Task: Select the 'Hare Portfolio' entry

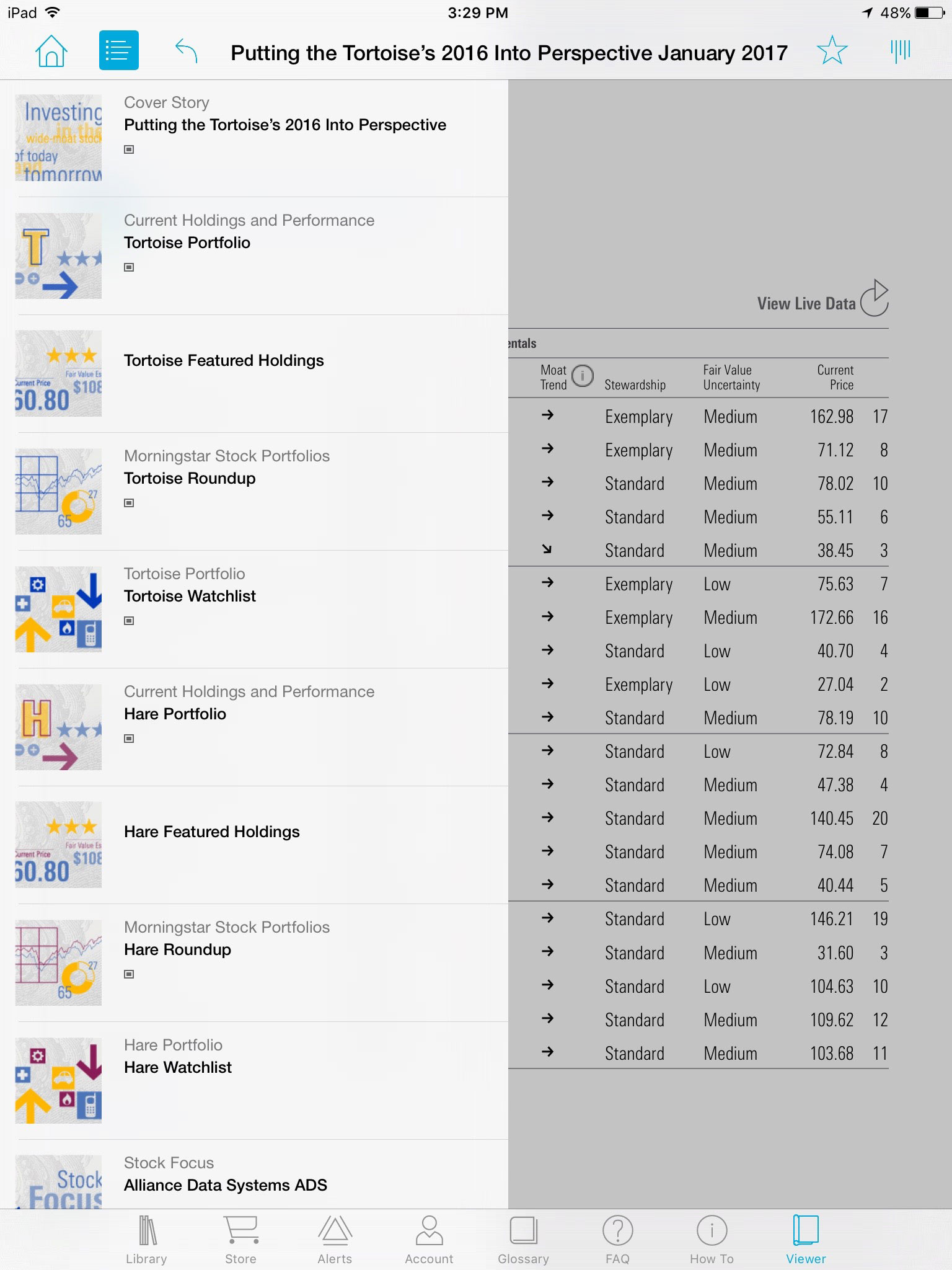Action: click(175, 714)
